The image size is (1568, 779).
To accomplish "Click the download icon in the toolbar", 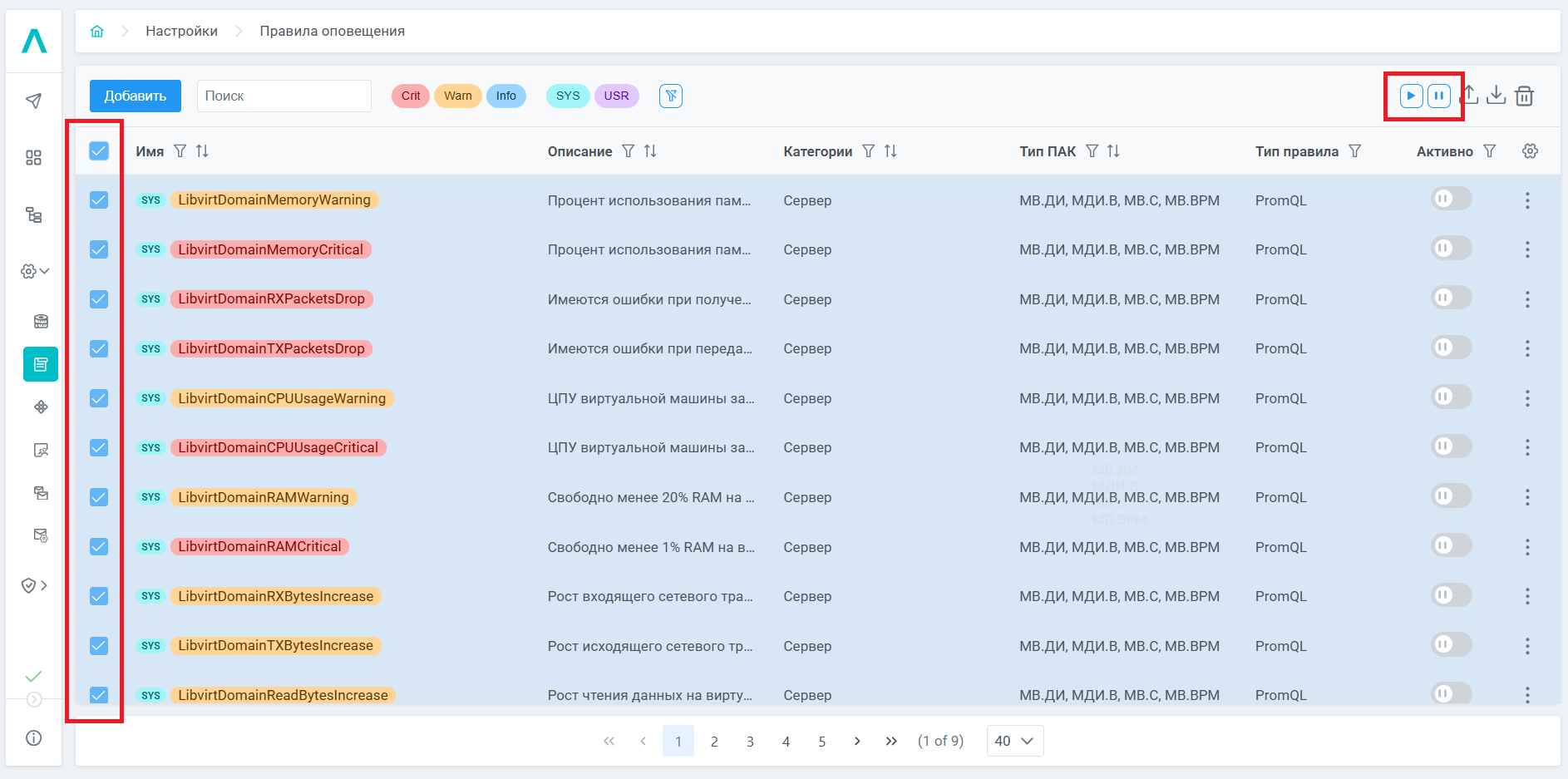I will [x=1496, y=96].
